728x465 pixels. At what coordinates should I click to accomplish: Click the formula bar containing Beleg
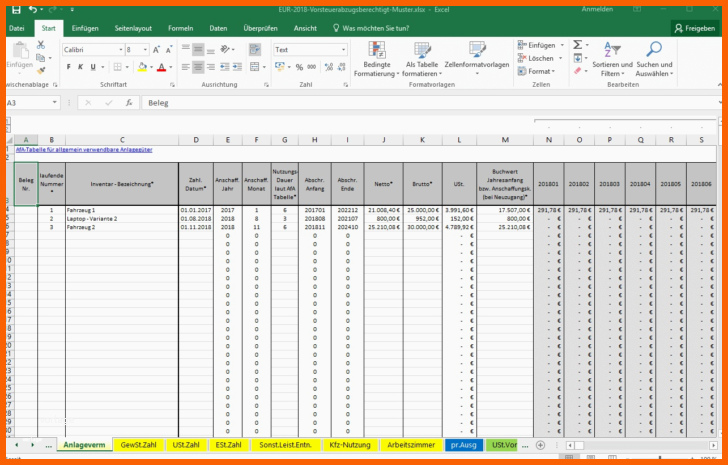[429, 103]
